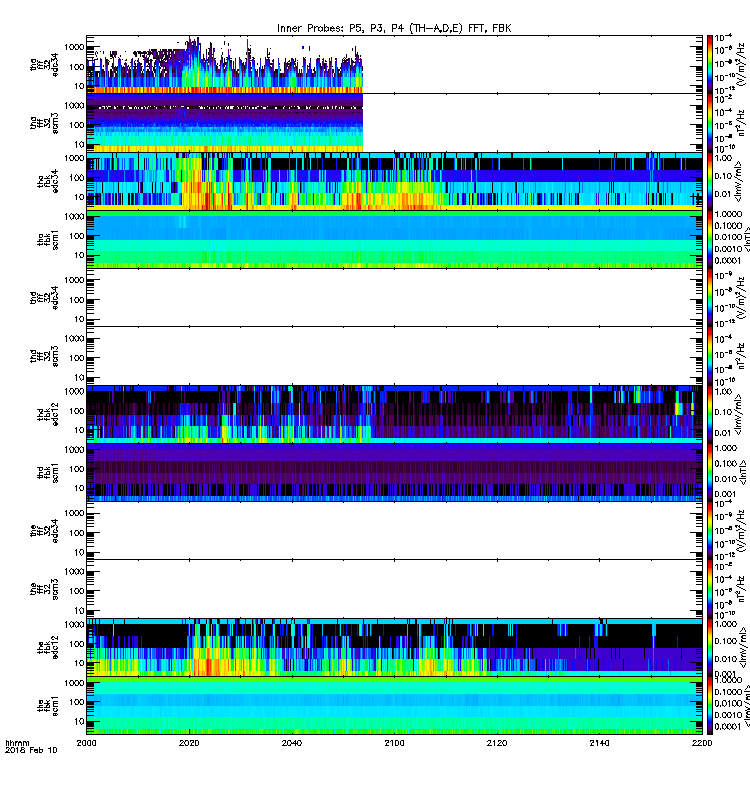
Task: Click the tha fff scm3 spectrogram data
Action: click(x=224, y=123)
